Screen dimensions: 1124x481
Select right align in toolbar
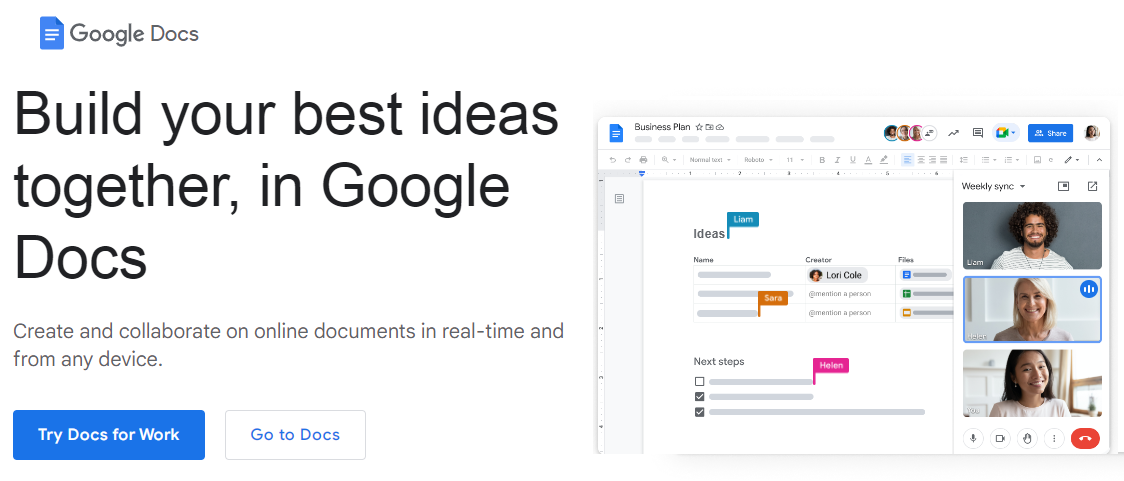[x=933, y=160]
